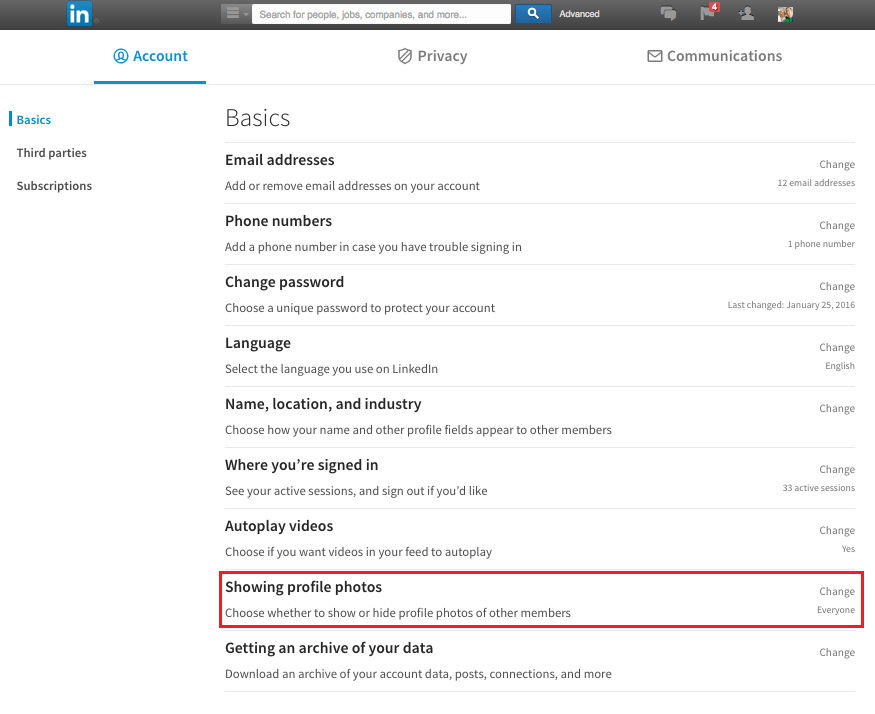Open the search category dropdown menu
The height and width of the screenshot is (714, 875).
pos(236,13)
